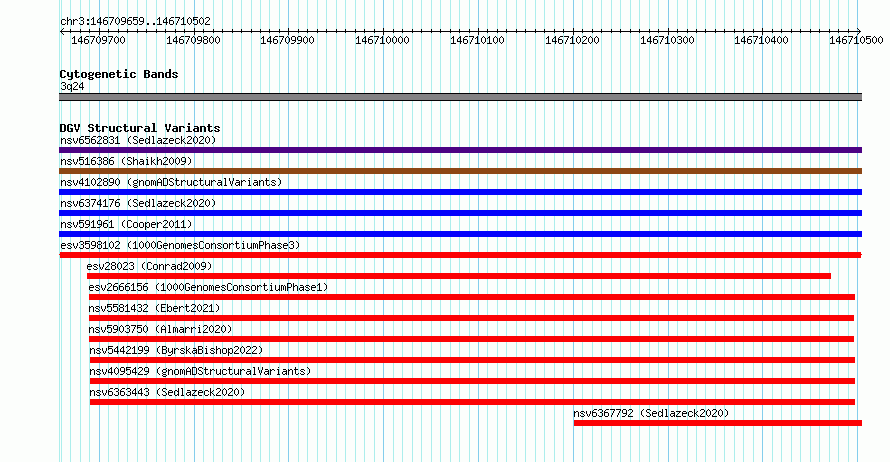
Task: Open the nsv6374176 (Sedlazeck2020) label
Action: click(138, 203)
